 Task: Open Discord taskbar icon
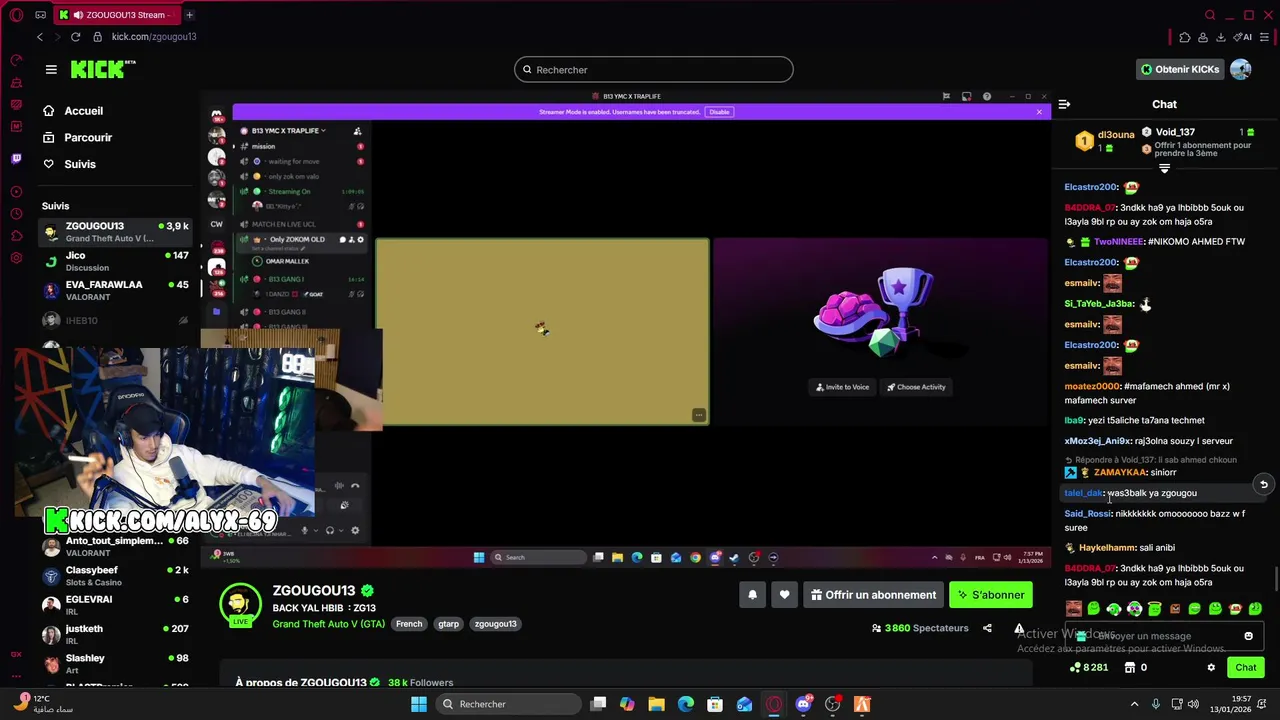coord(803,704)
